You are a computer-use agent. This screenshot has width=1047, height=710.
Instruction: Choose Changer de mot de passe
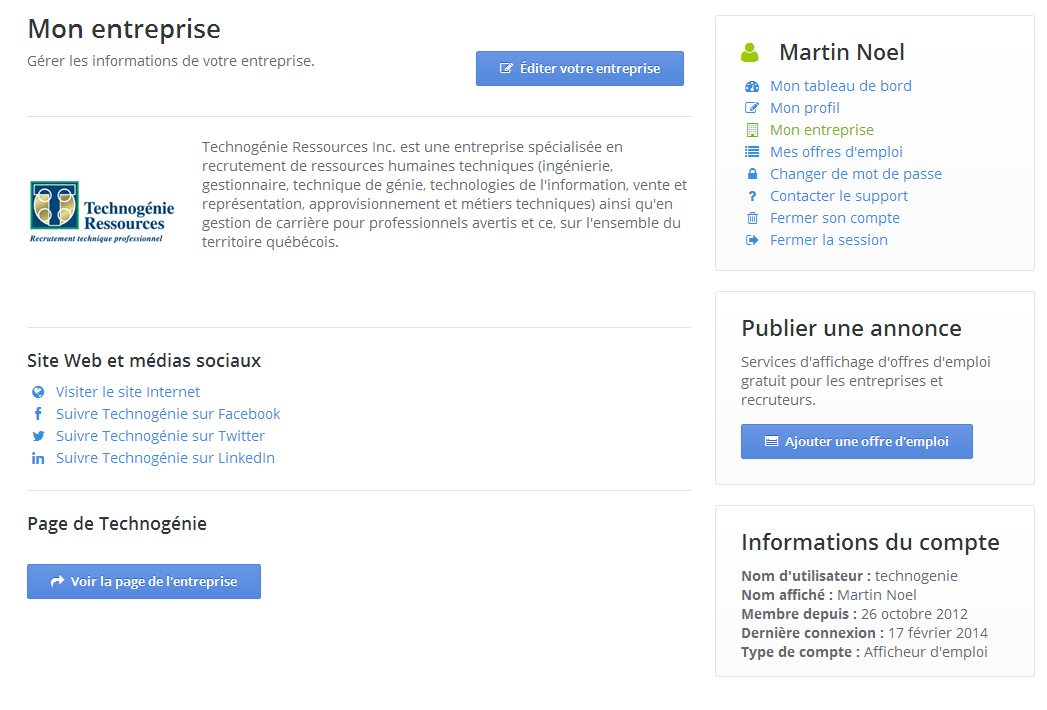(856, 174)
